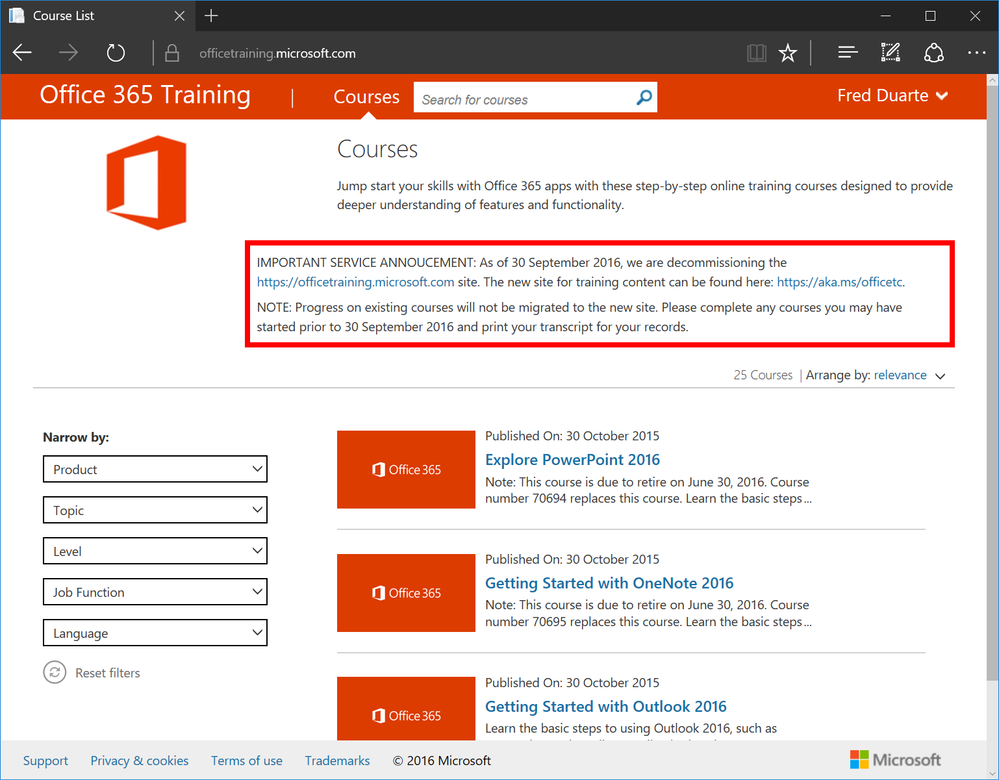Image resolution: width=999 pixels, height=780 pixels.
Task: Click the Office 365 Training title
Action: (x=145, y=95)
